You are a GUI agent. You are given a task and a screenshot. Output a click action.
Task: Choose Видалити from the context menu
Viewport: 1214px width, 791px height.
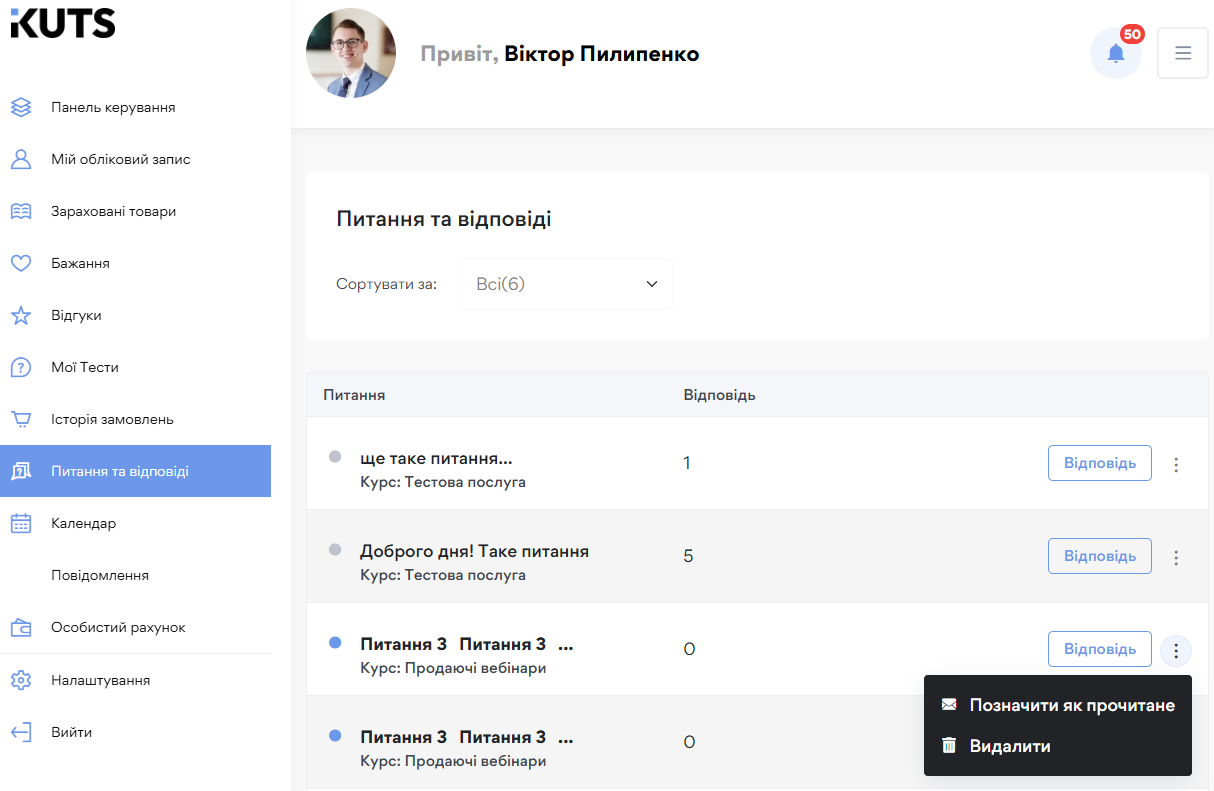click(x=1010, y=745)
